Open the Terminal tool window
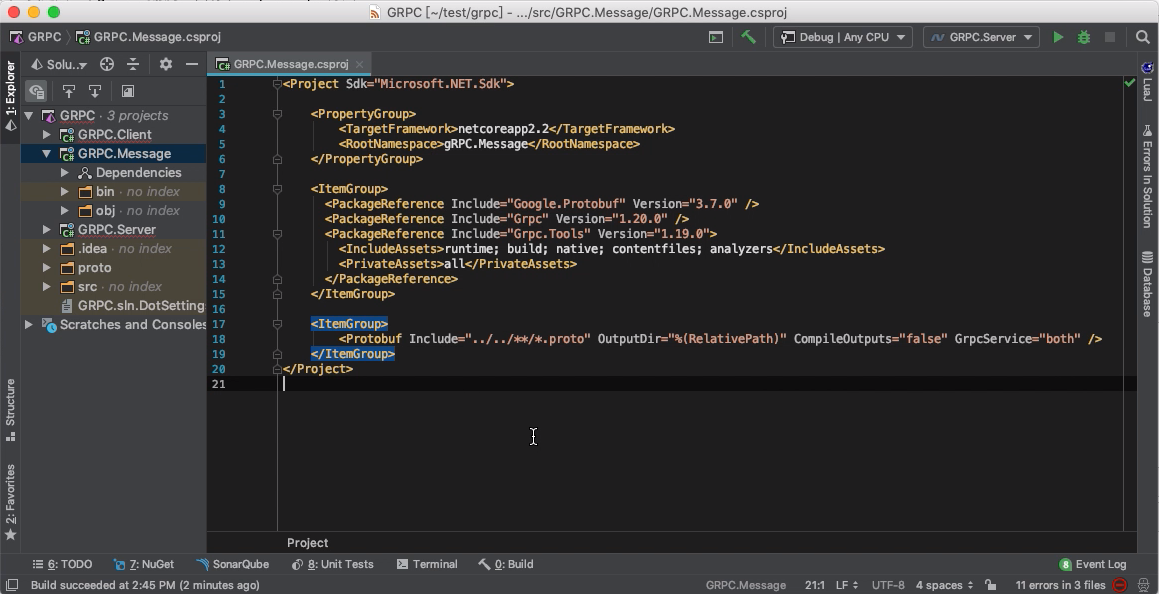 pos(427,564)
